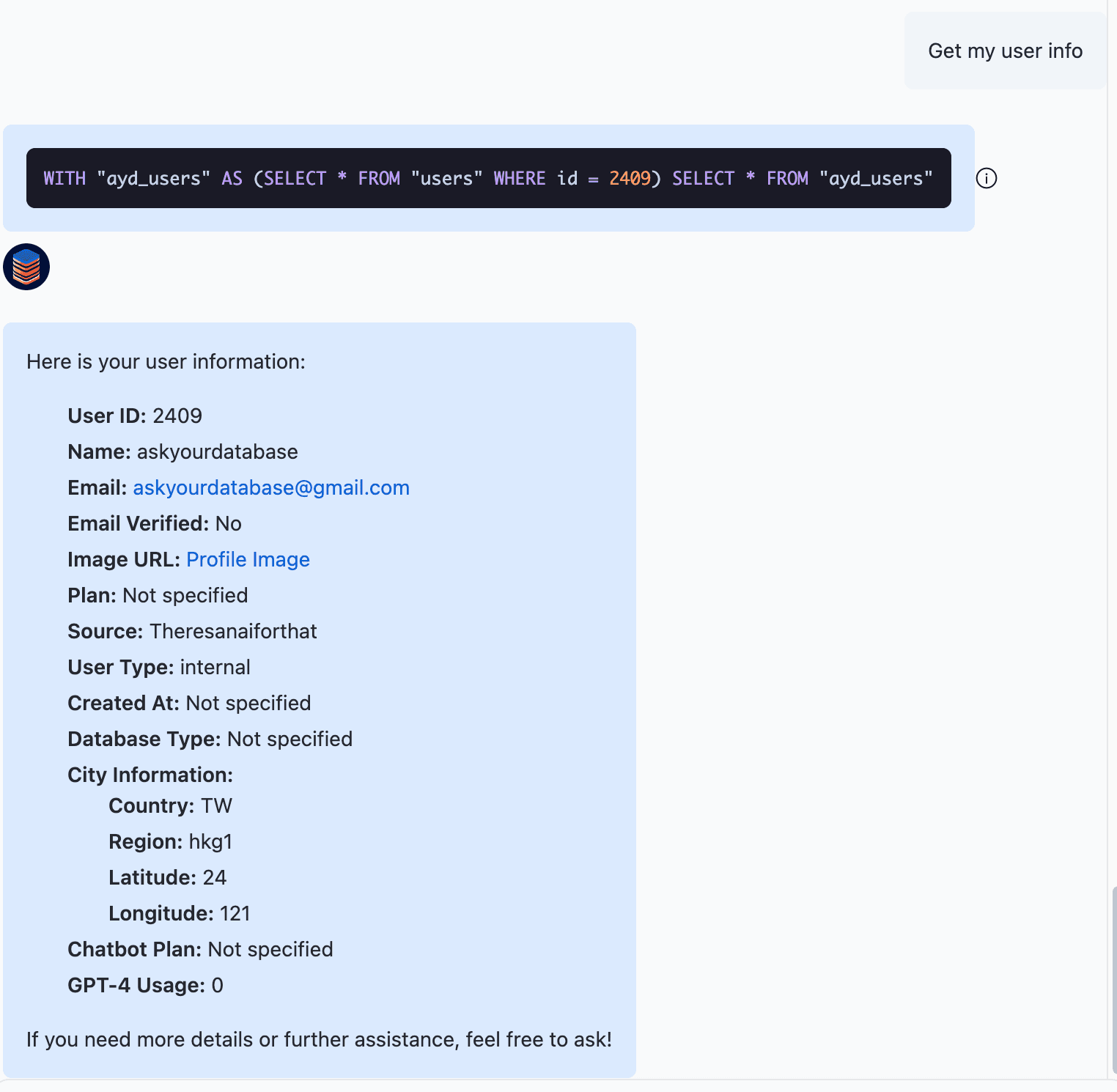The height and width of the screenshot is (1092, 1117).
Task: Open the askyourdatabase@gmail.com email link
Action: [271, 487]
